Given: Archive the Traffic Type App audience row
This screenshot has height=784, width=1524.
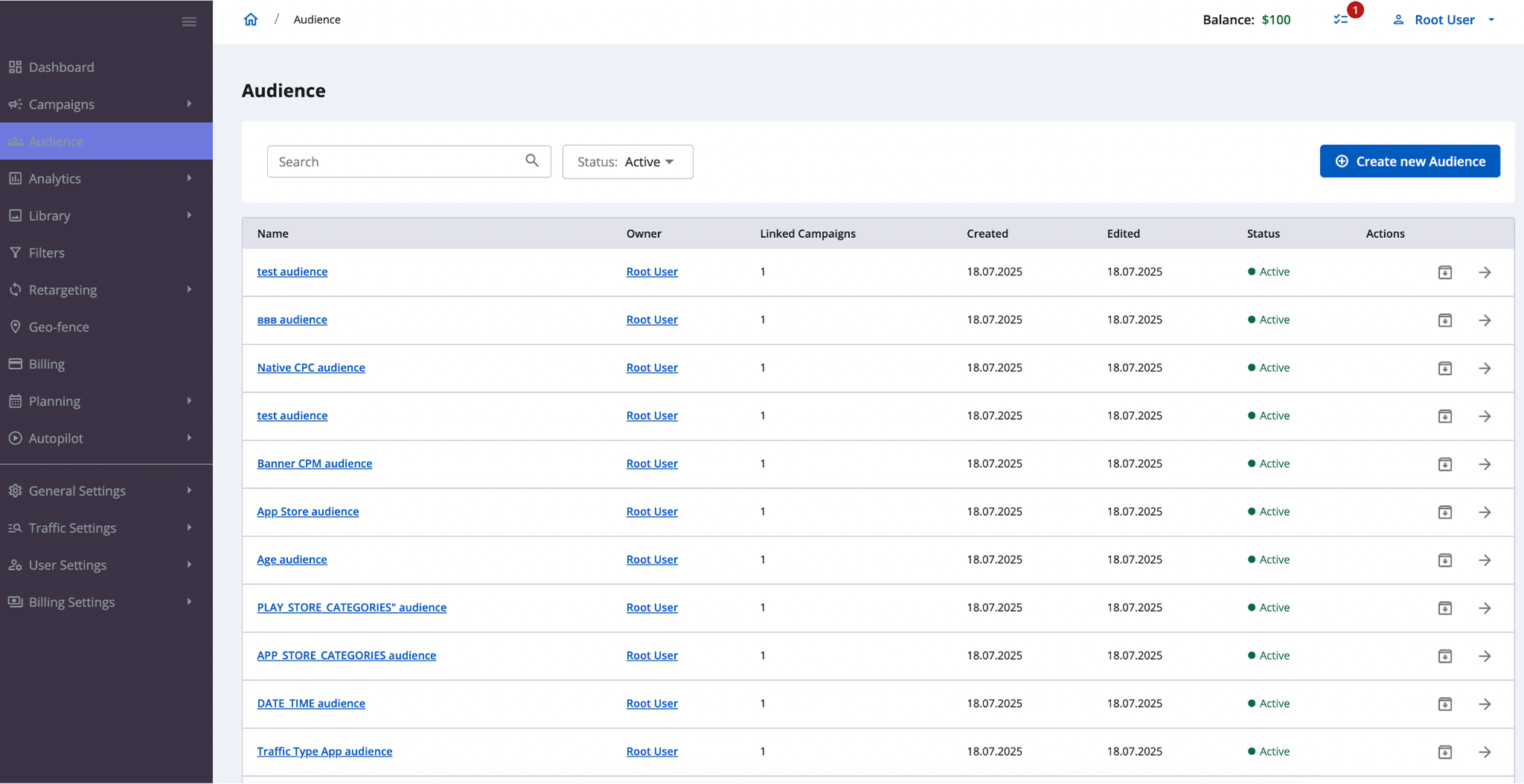Looking at the screenshot, I should [x=1445, y=752].
